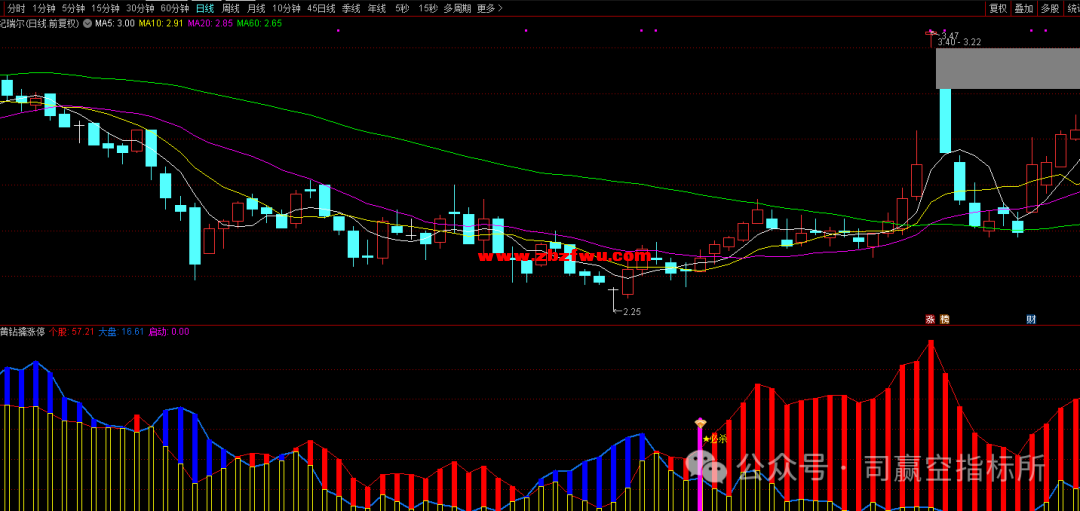Click the 黄钻擒涨停 indicator name
The image size is (1080, 511).
[x=22, y=331]
